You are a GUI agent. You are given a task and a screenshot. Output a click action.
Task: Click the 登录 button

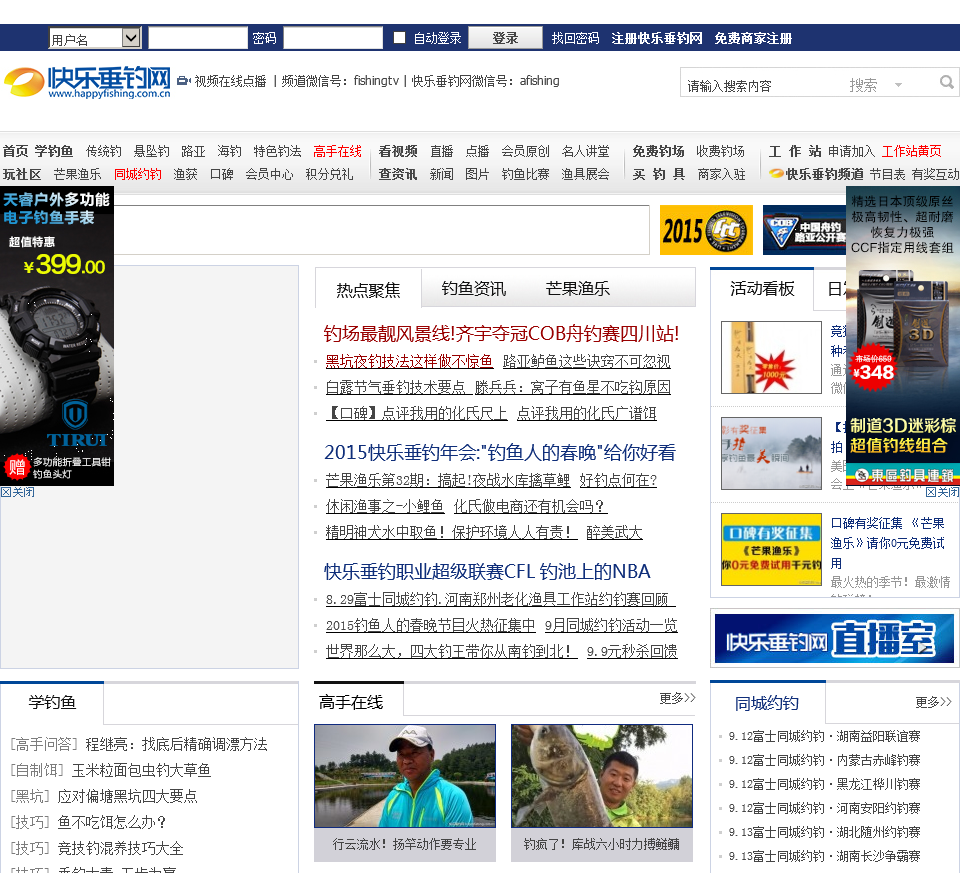505,38
